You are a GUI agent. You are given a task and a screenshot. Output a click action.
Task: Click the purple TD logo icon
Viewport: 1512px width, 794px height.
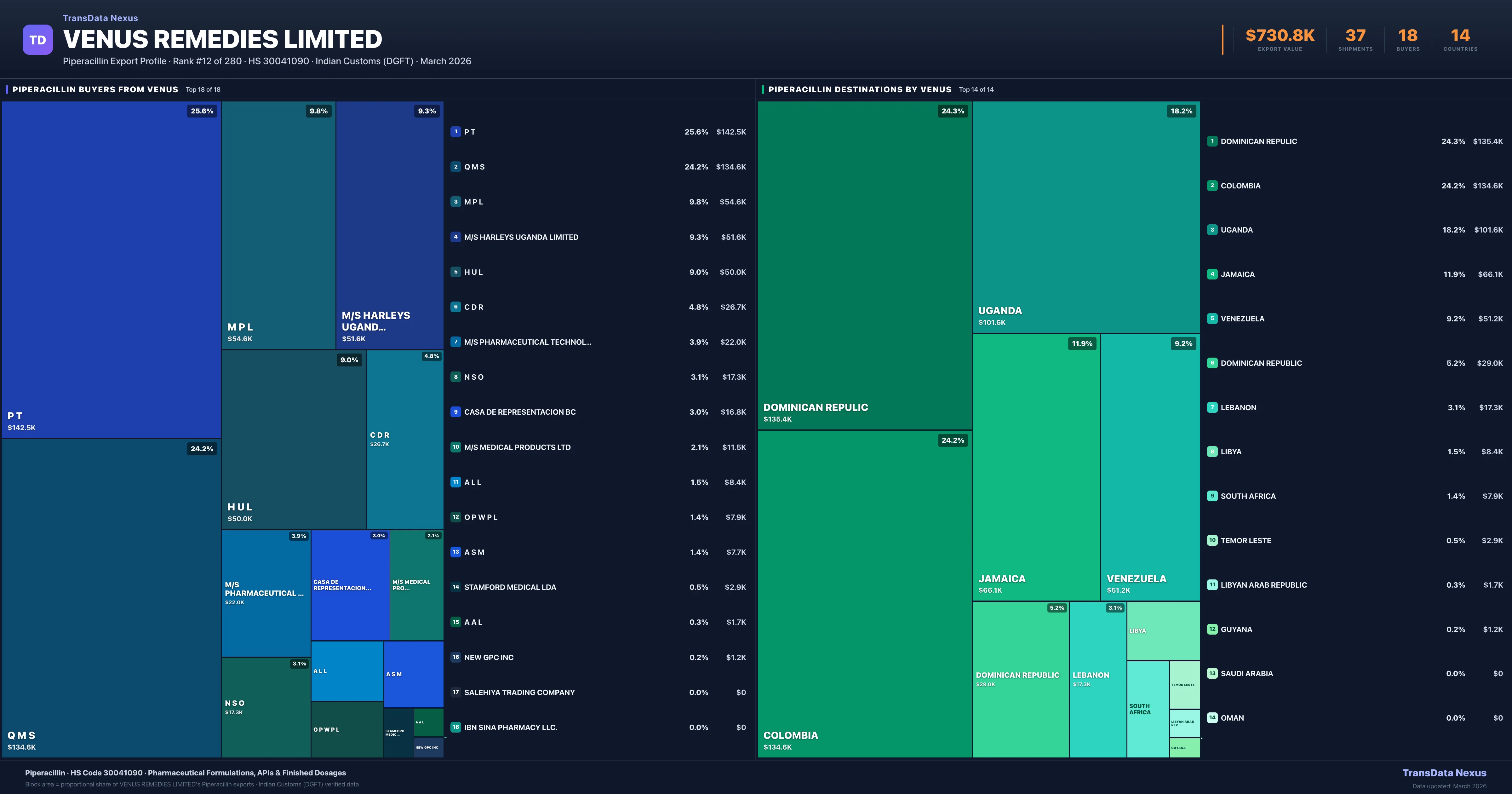(37, 40)
